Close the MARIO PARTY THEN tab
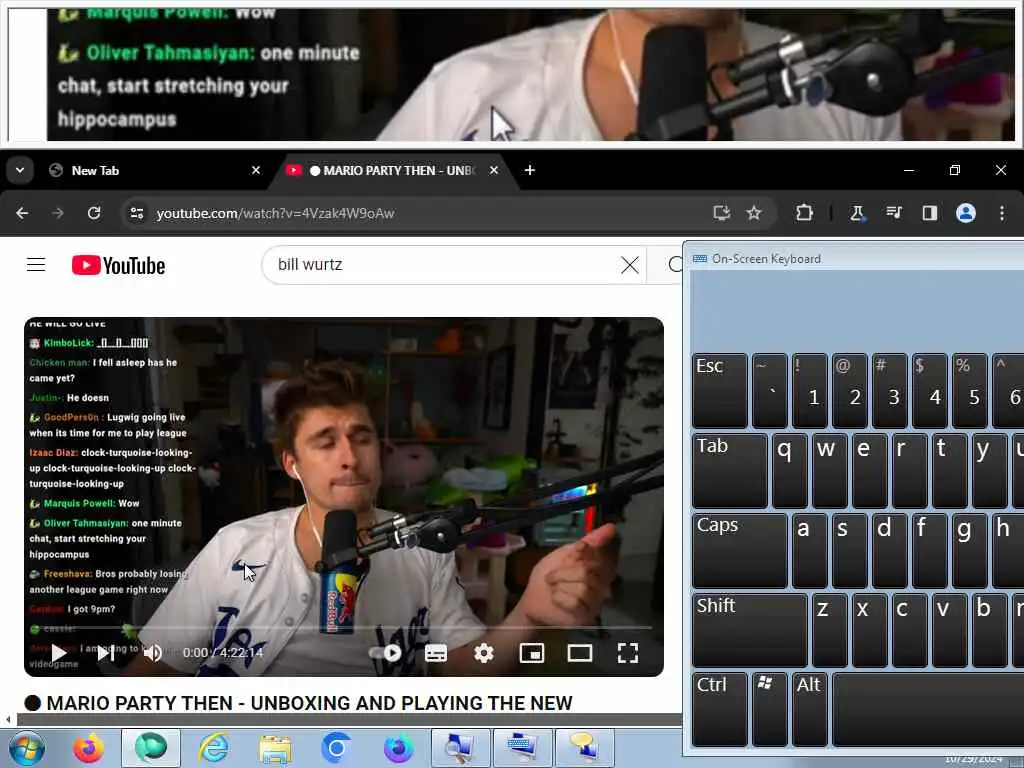 [x=494, y=170]
